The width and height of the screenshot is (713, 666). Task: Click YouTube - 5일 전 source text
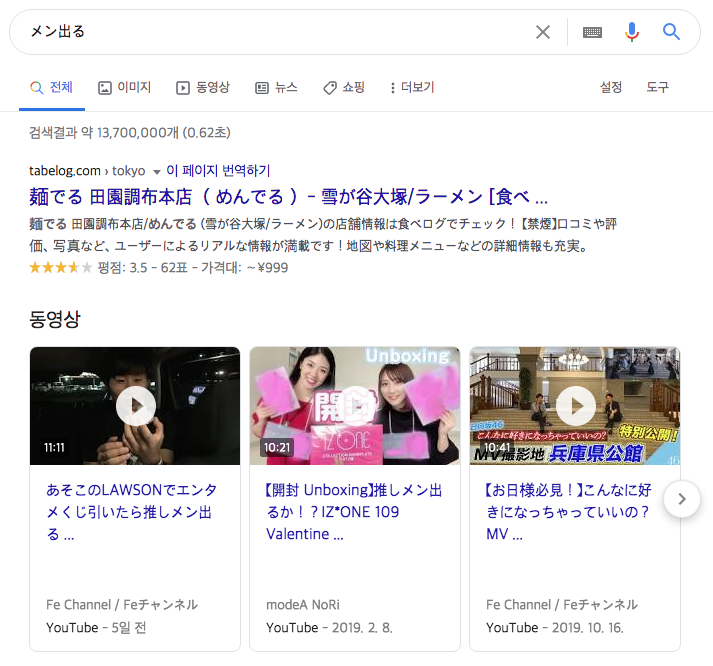(96, 627)
